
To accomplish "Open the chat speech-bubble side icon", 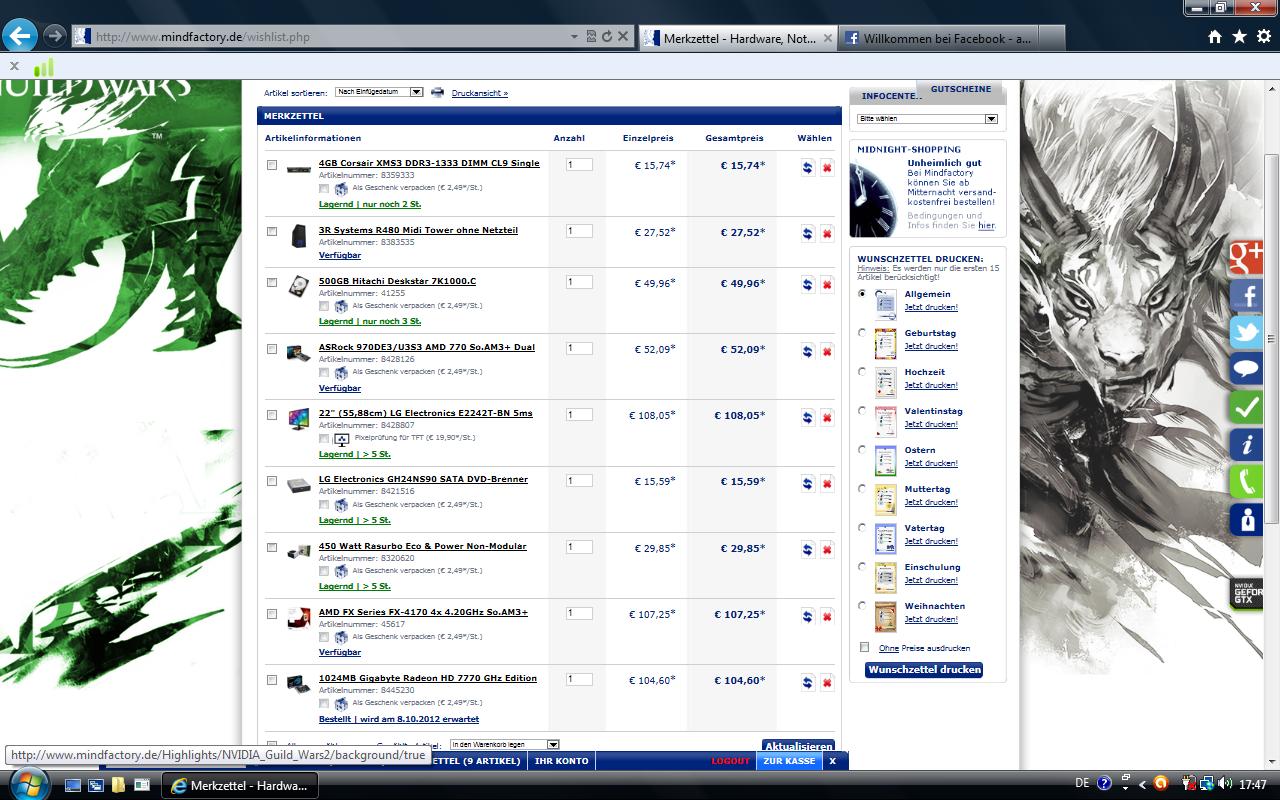I will (x=1246, y=370).
